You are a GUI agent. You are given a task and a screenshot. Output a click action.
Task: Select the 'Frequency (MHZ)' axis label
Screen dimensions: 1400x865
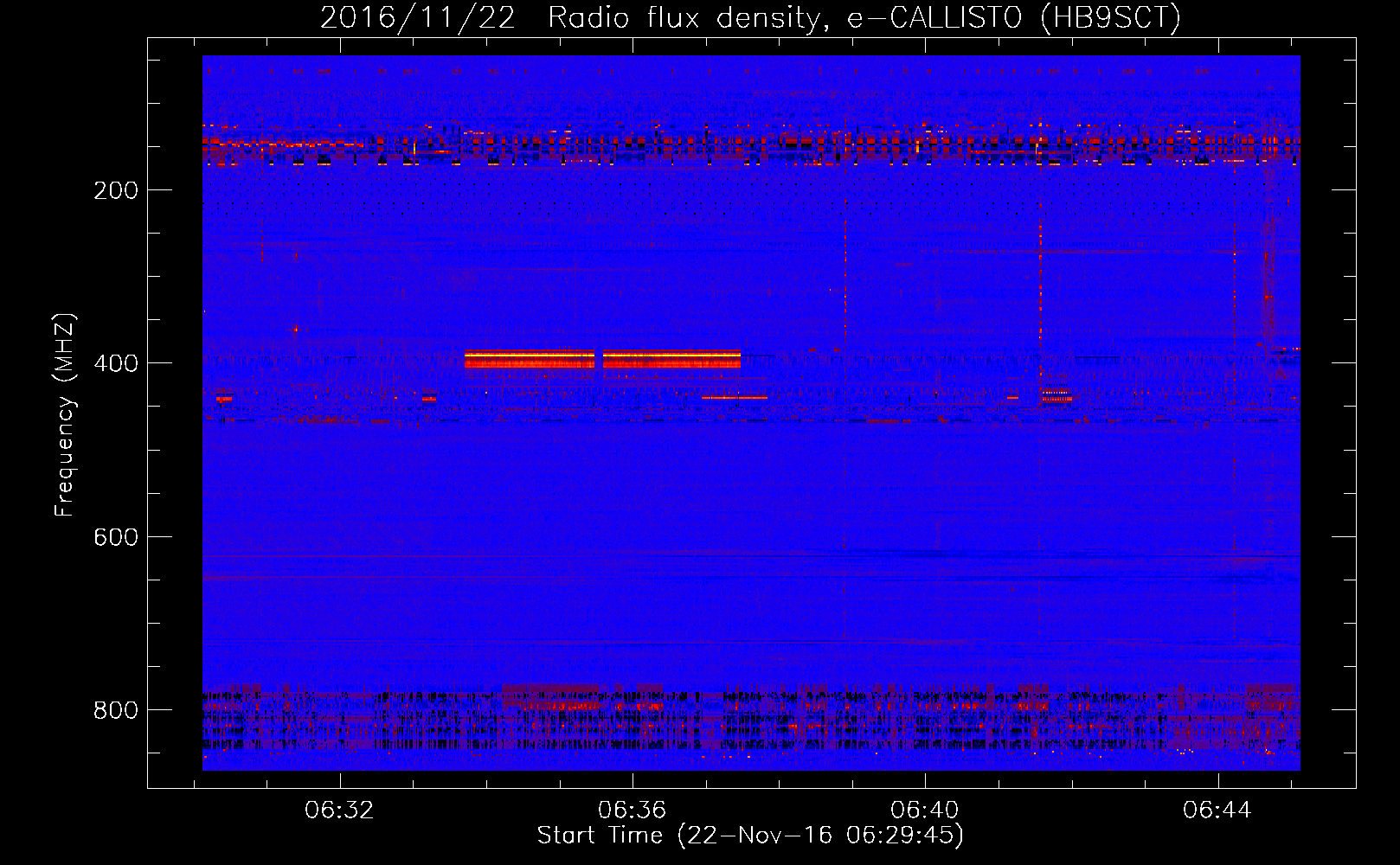pos(65,415)
